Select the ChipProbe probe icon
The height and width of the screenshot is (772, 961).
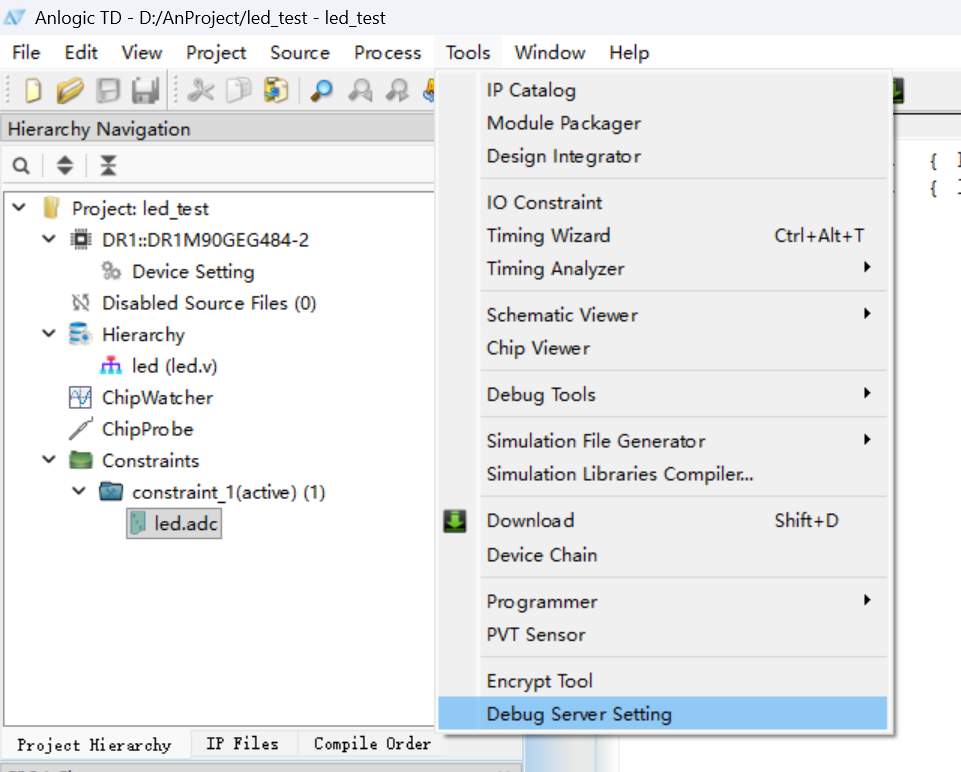(x=80, y=429)
